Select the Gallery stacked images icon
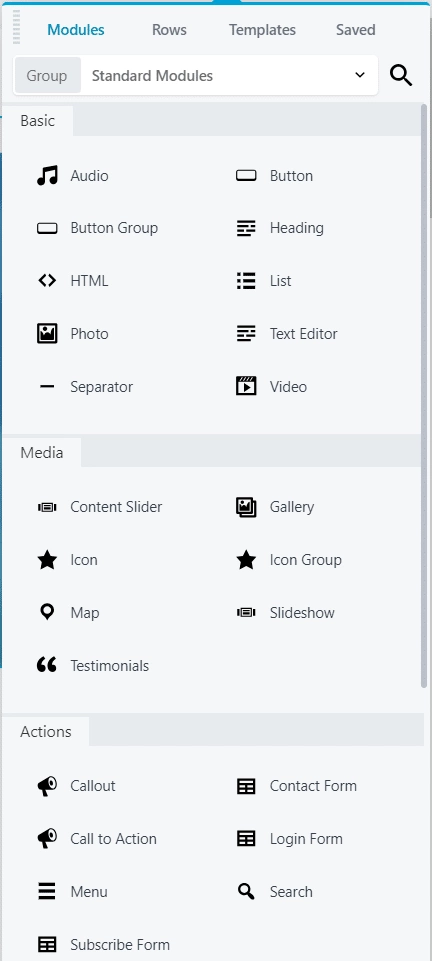 click(246, 507)
